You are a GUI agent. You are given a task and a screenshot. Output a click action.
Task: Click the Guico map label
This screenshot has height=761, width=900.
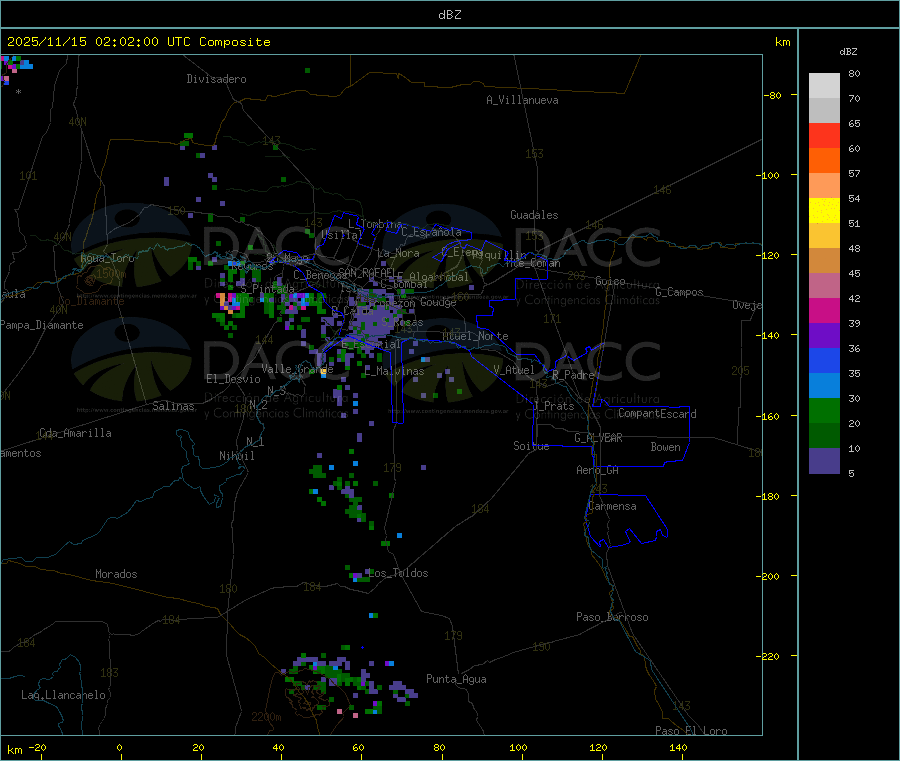pos(610,281)
